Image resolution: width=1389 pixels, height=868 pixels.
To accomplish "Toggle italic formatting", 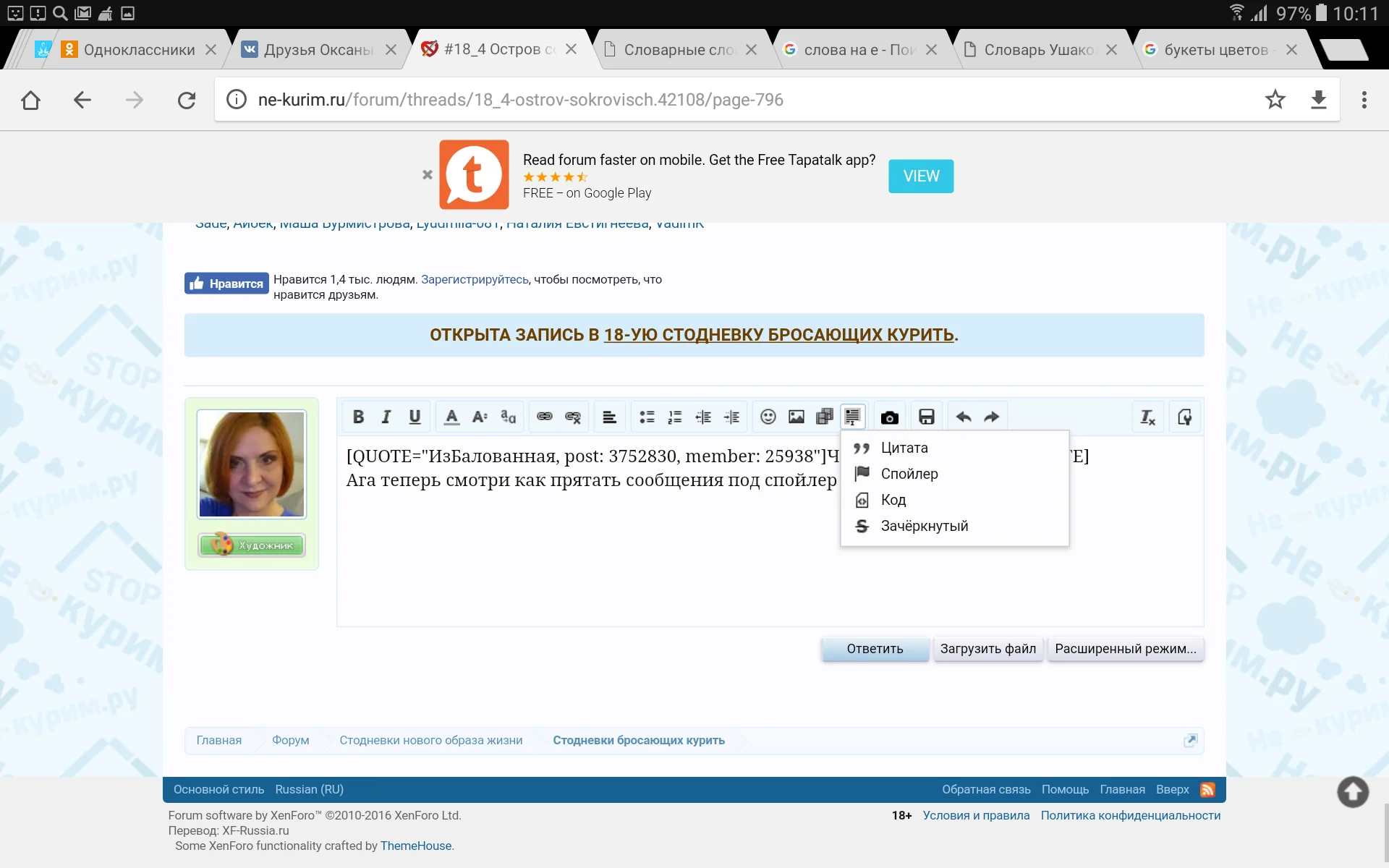I will click(386, 417).
